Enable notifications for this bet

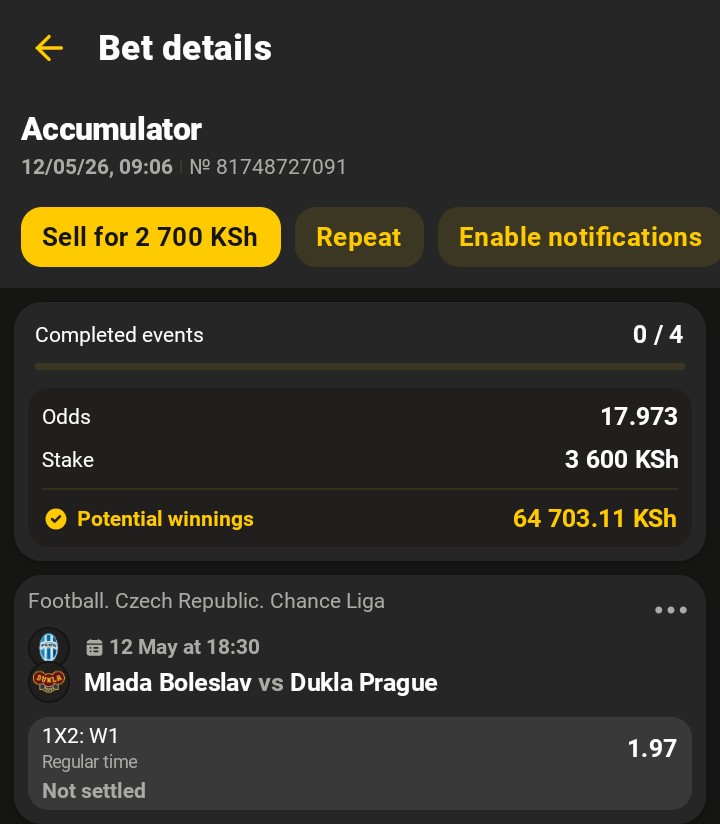coord(579,237)
